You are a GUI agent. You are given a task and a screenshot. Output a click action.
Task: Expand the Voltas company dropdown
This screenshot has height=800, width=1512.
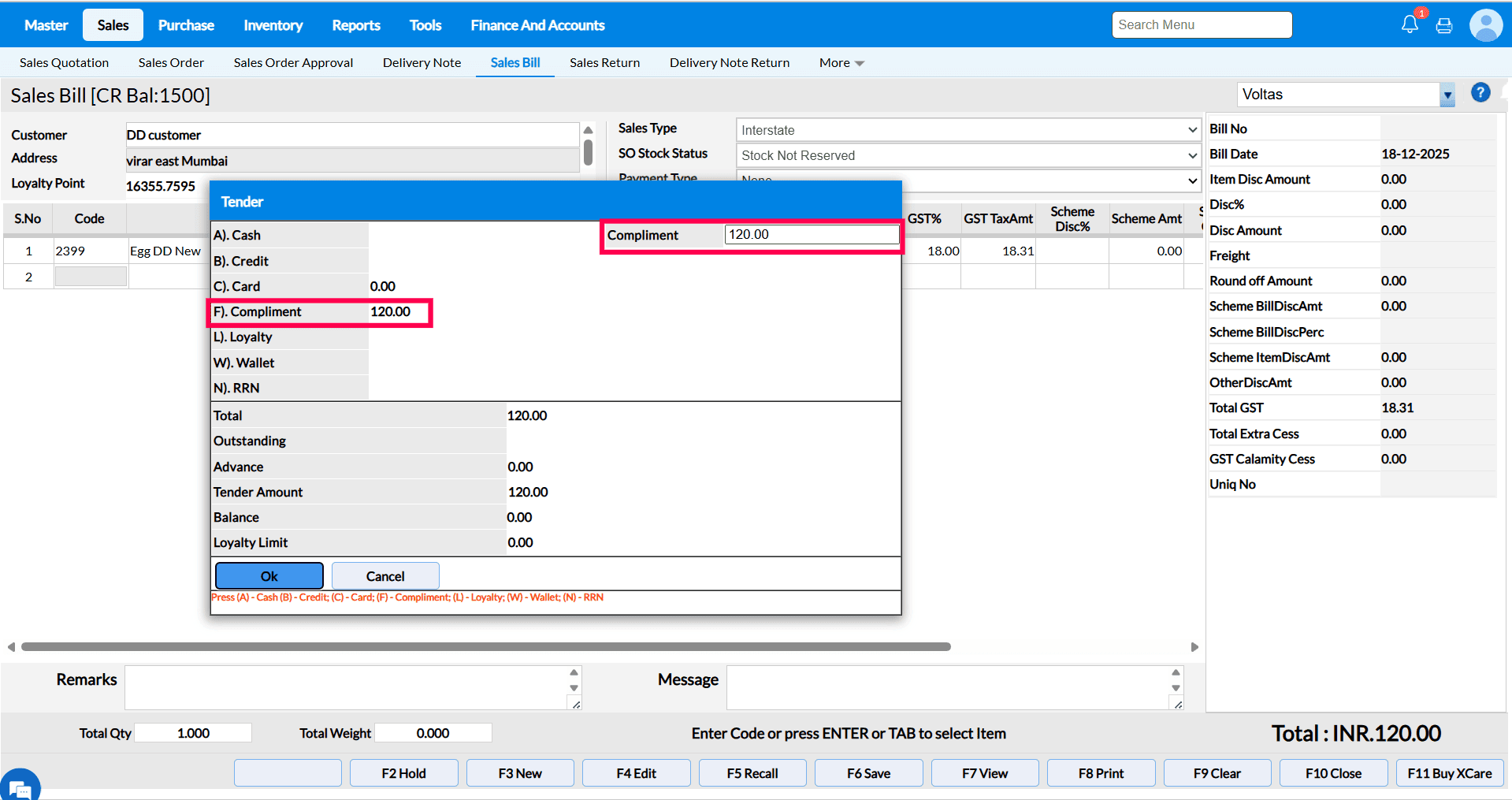pos(1447,95)
